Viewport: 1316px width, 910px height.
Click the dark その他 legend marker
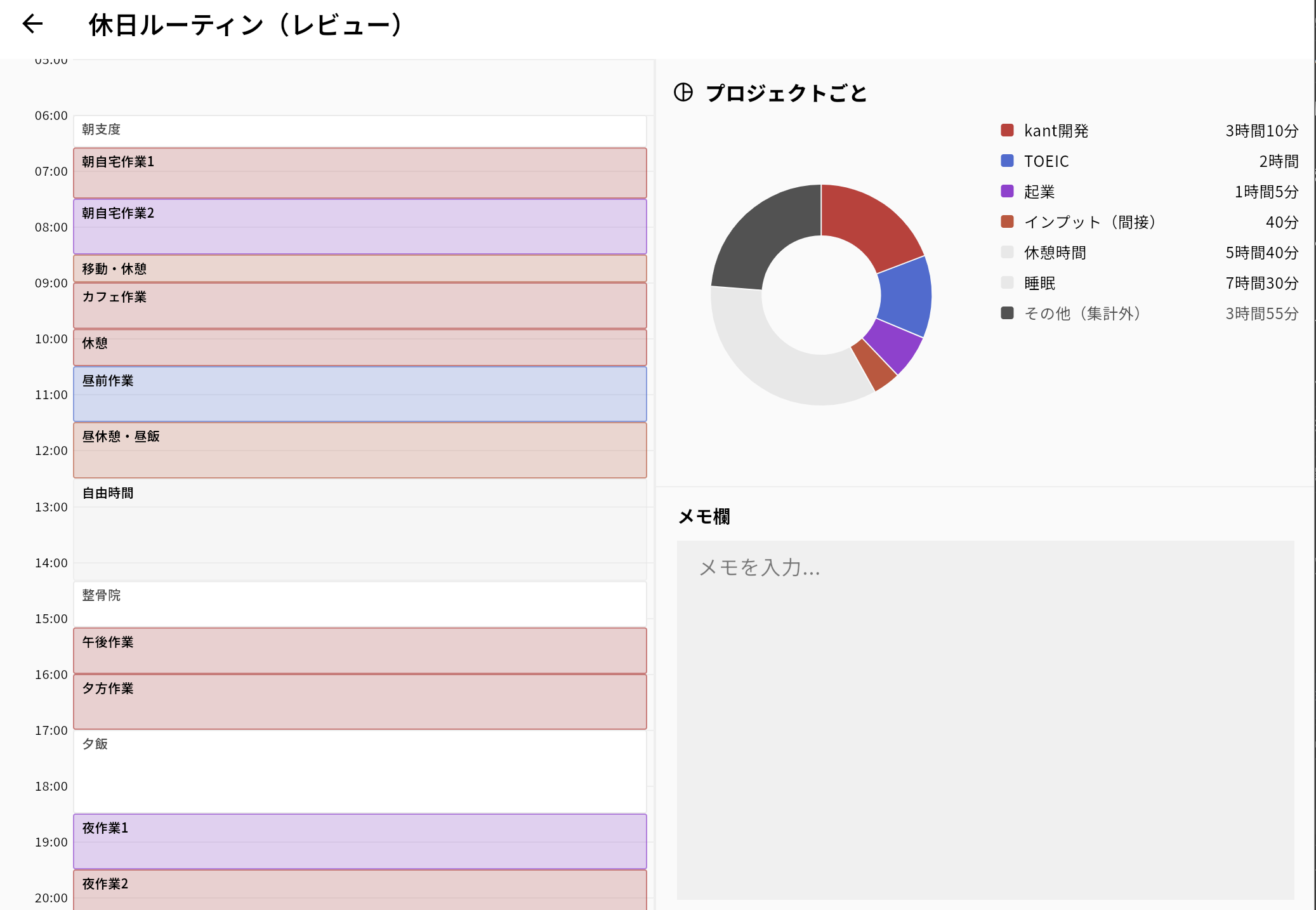click(1008, 313)
